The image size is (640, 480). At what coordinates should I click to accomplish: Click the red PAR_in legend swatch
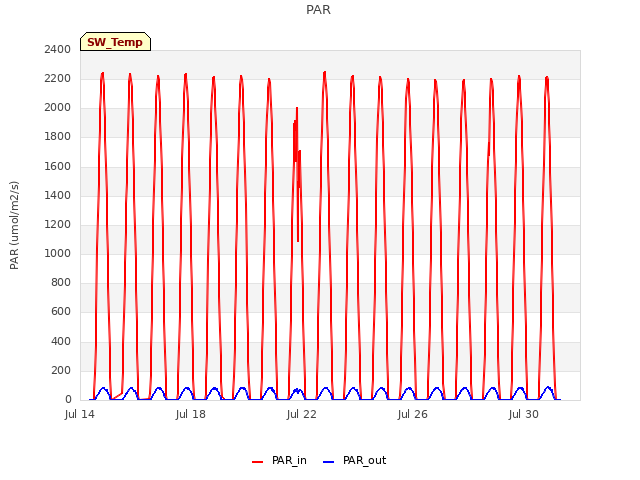point(258,462)
